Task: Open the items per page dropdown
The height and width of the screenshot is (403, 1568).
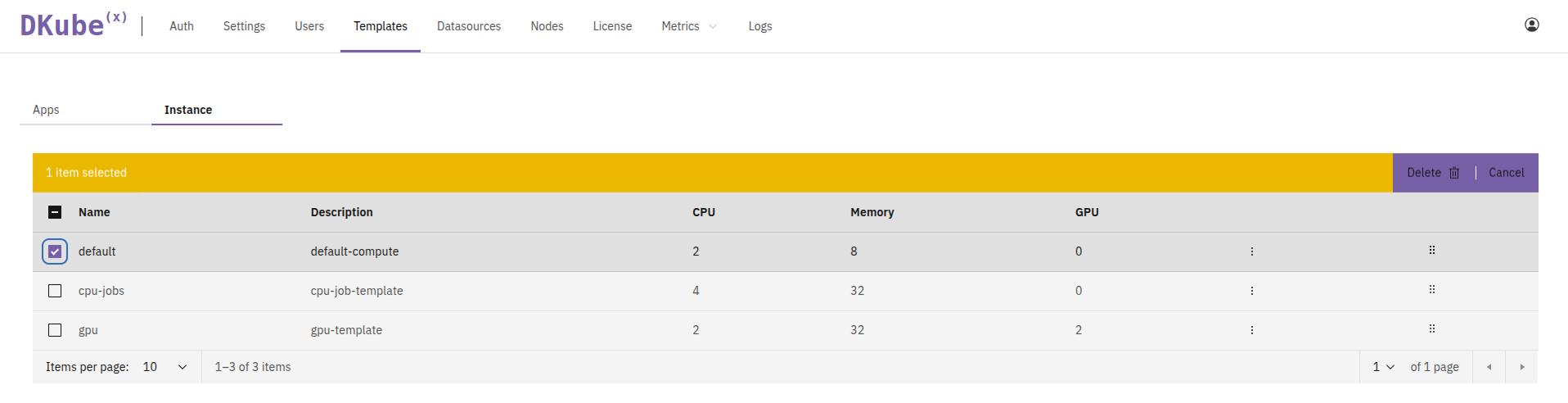Action: tap(164, 367)
